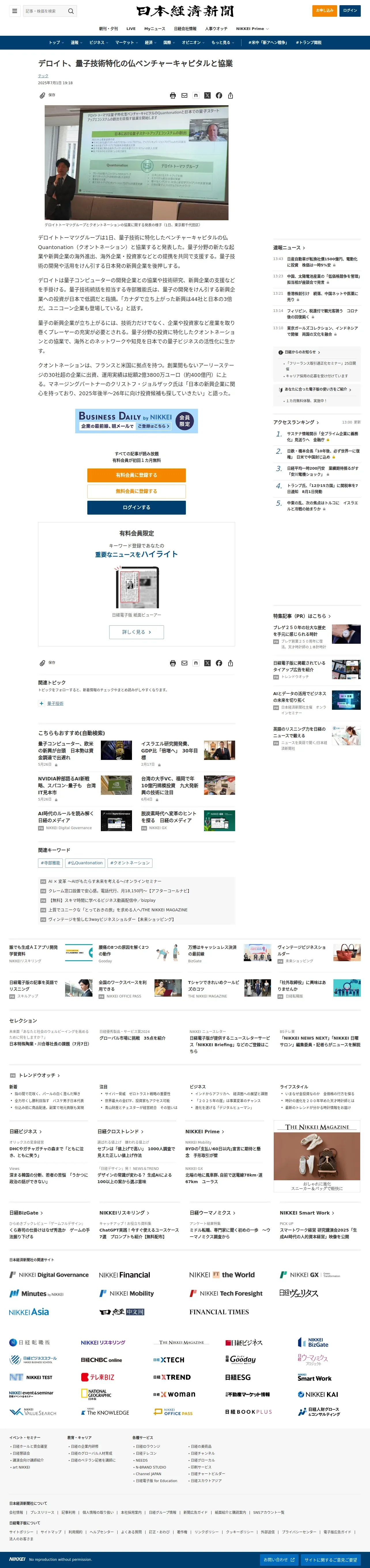The image size is (370, 1568).
Task: Click the Facebook icon above 関連トピック
Action: (219, 663)
